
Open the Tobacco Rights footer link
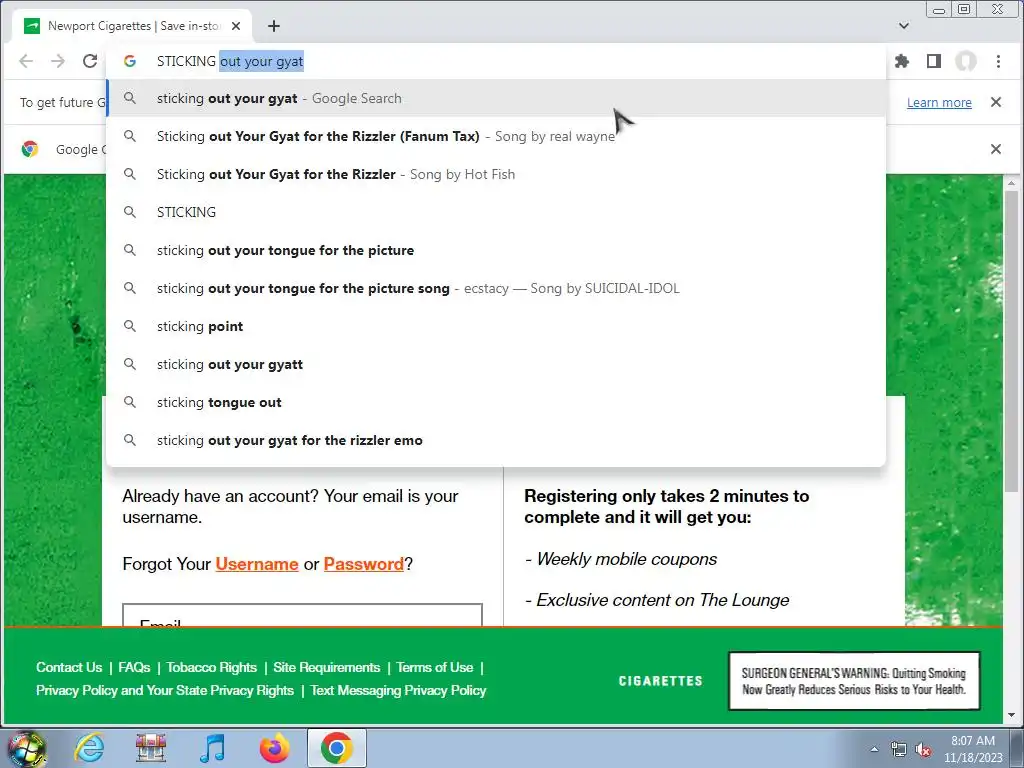tap(212, 667)
